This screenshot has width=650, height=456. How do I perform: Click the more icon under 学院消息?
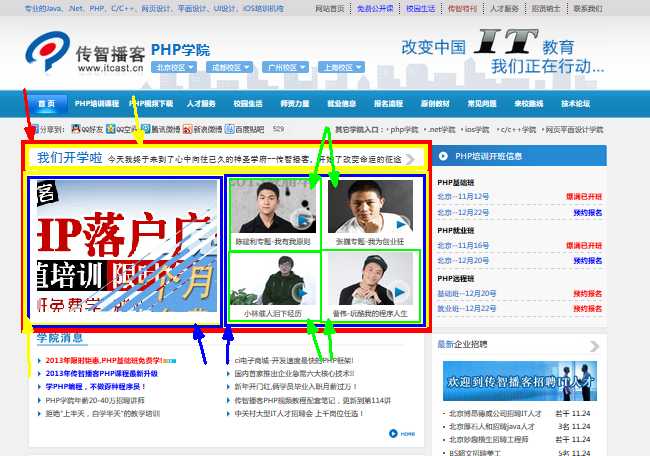click(x=402, y=433)
